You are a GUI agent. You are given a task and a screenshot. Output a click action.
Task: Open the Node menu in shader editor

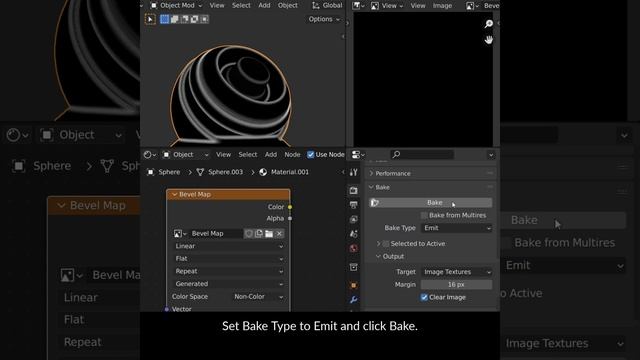pos(292,155)
